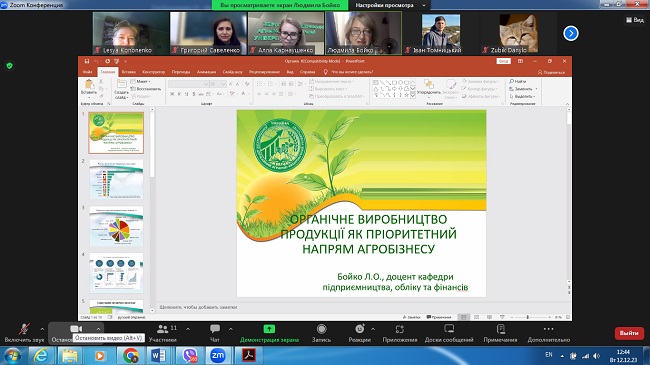Toggle bold formatting in PowerPoint ribbon
Viewport: 650px width, 365px height.
click(172, 94)
